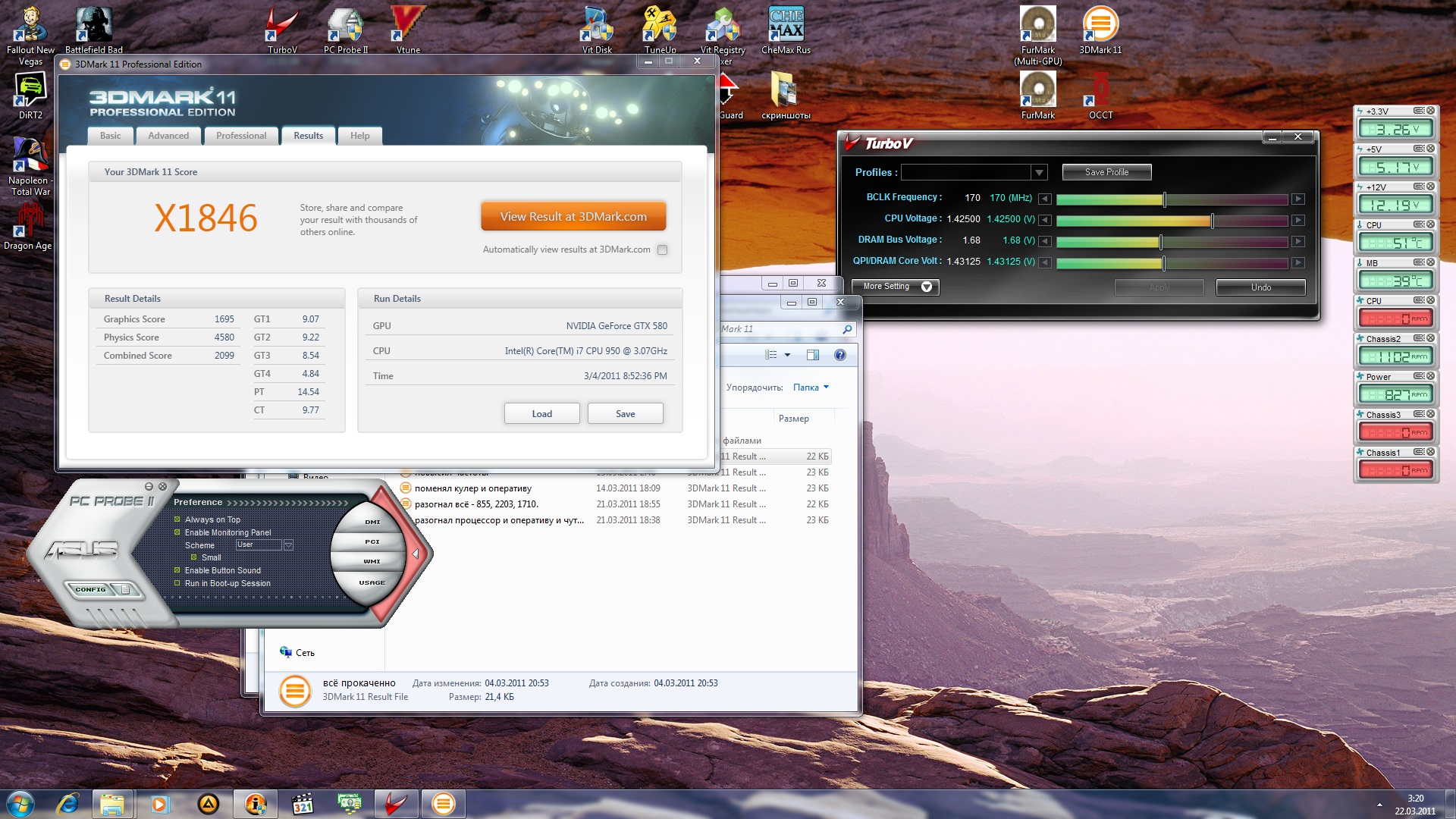The height and width of the screenshot is (819, 1456).
Task: Expand the PC Probe Scheme dropdown
Action: click(288, 545)
